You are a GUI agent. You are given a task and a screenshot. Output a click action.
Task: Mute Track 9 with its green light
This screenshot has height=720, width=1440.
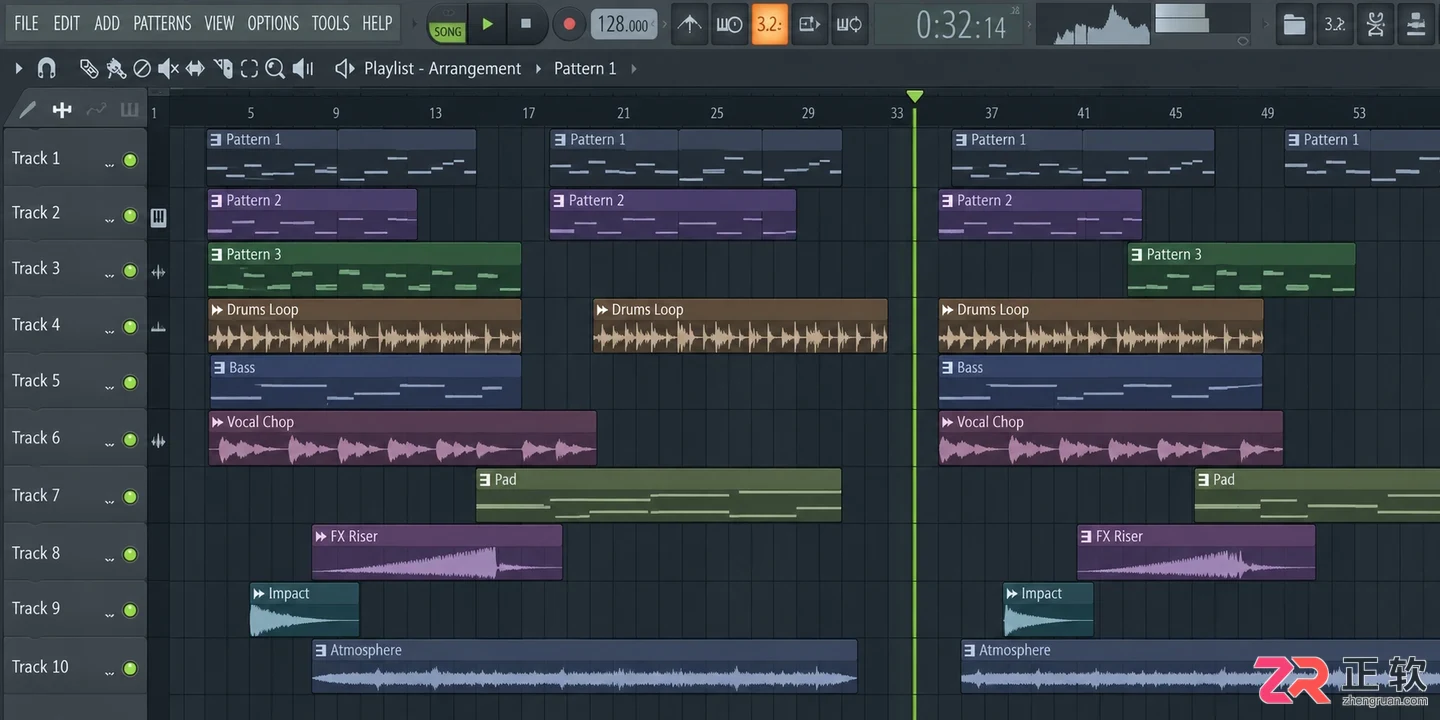click(x=130, y=610)
